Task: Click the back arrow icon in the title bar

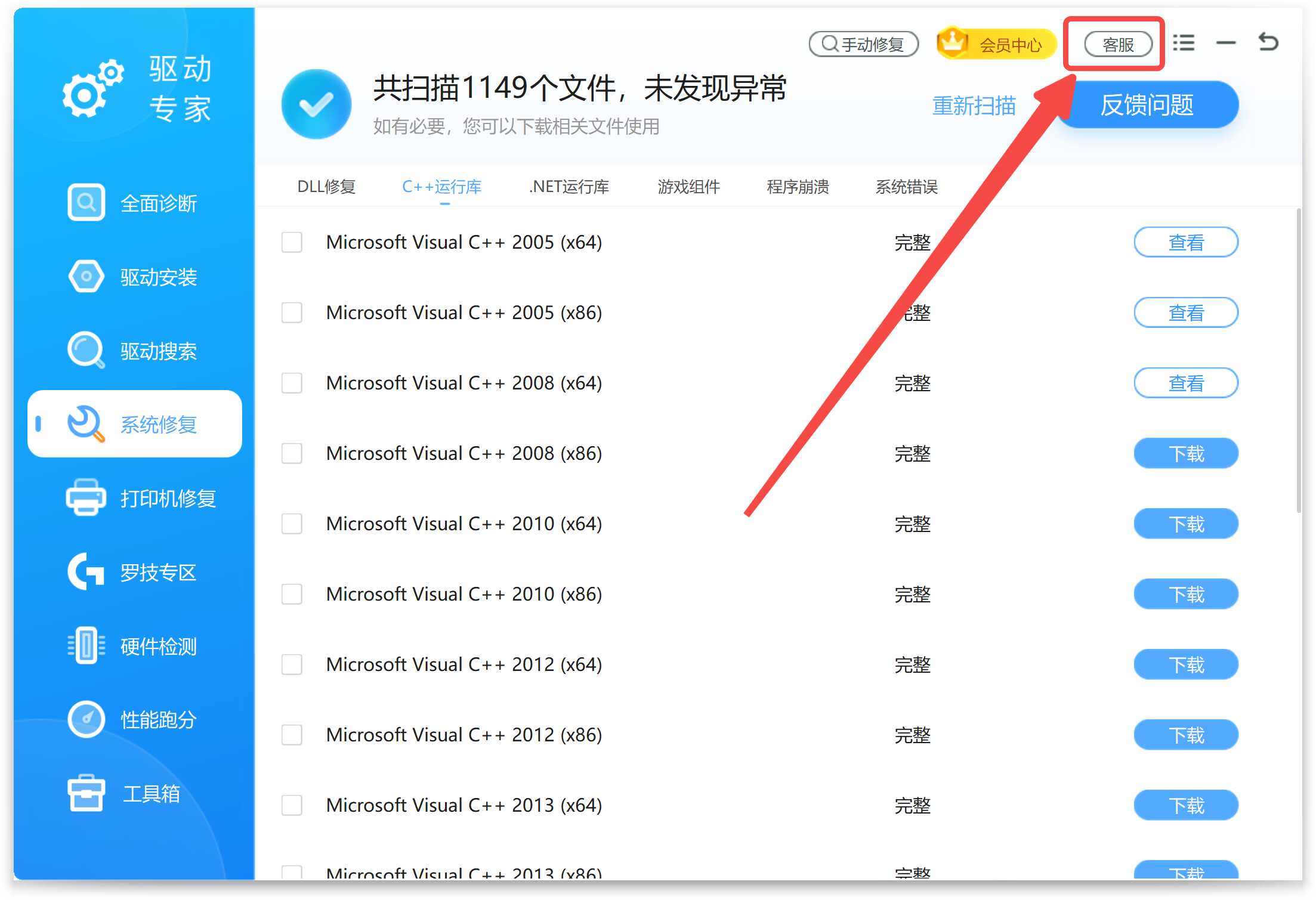Action: pos(1268,42)
